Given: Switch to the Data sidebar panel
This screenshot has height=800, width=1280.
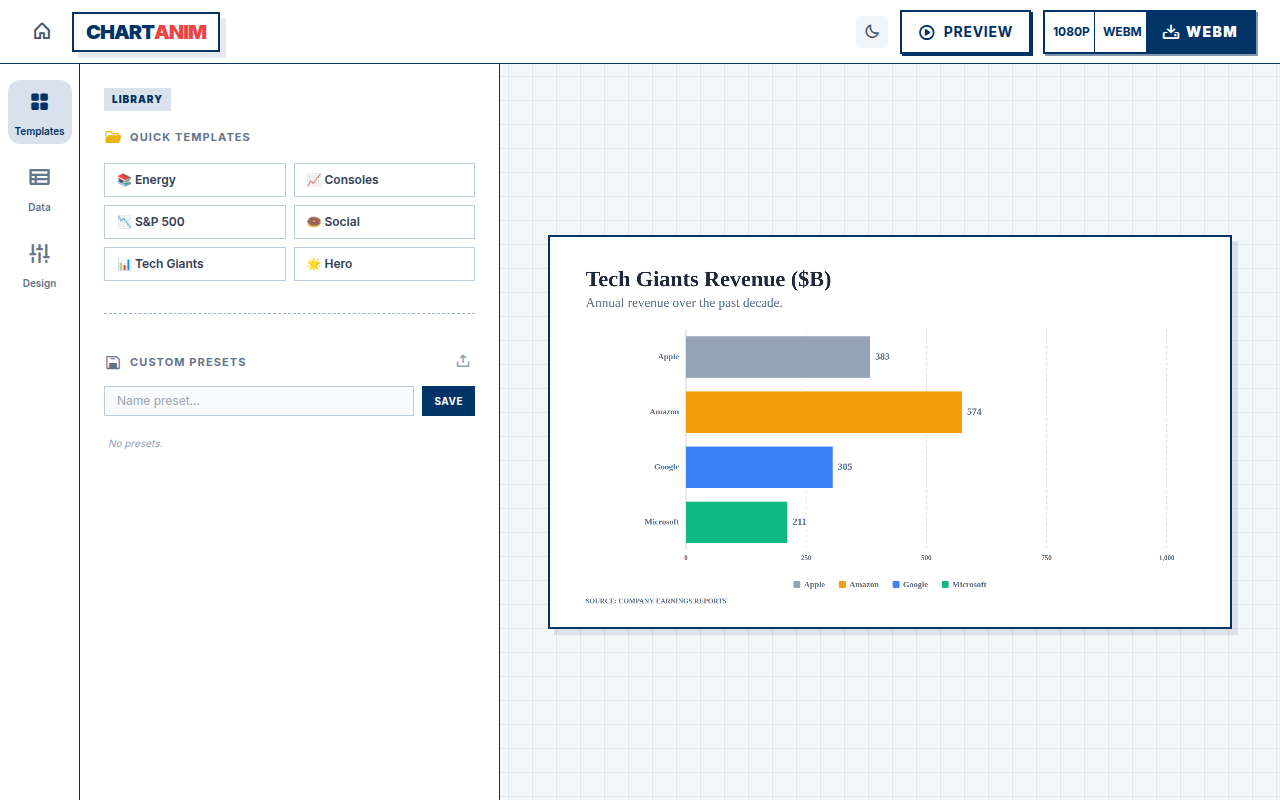Looking at the screenshot, I should pos(40,188).
